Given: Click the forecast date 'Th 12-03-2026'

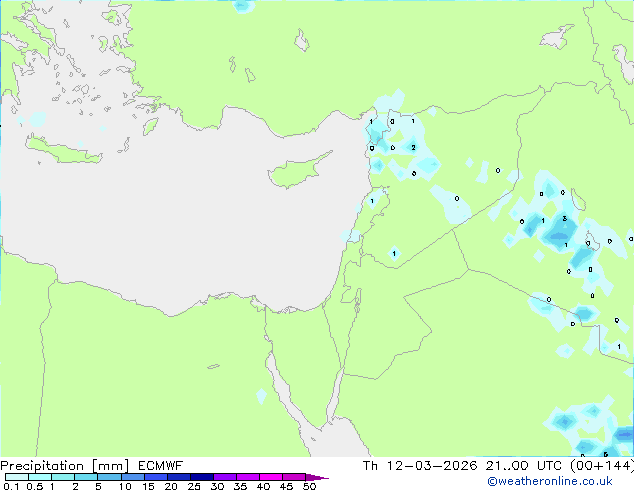Looking at the screenshot, I should (420, 466).
